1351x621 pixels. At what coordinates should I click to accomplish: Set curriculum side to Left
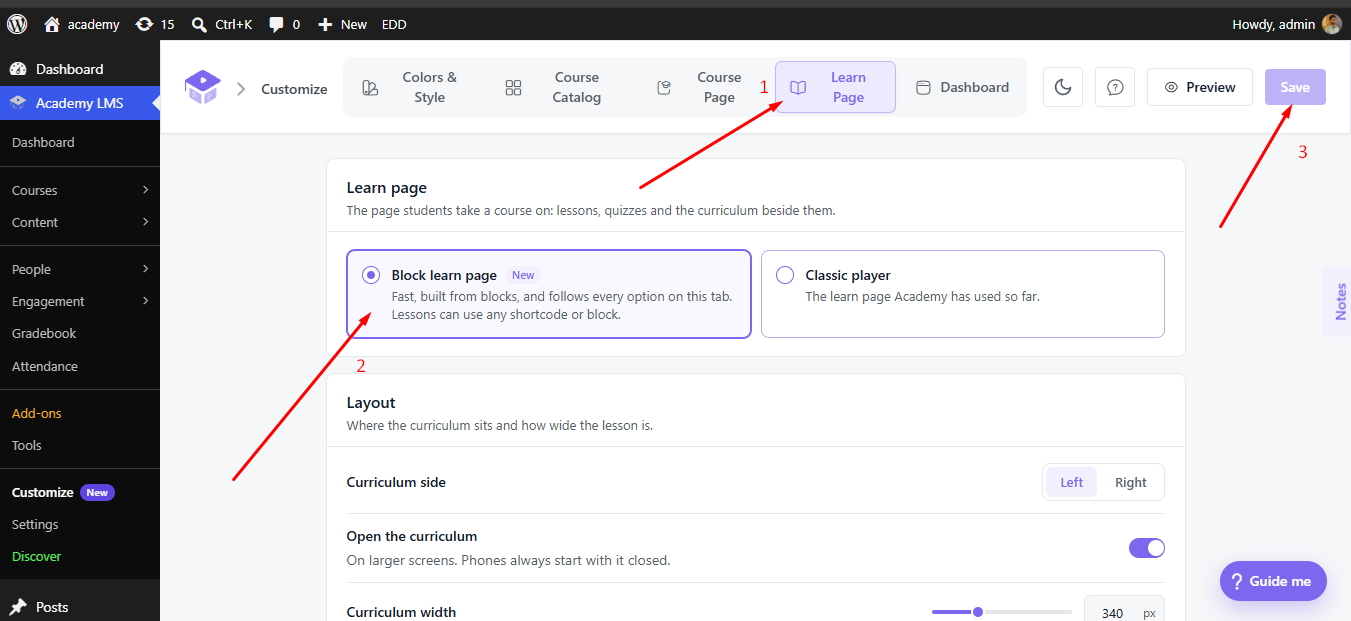1071,482
